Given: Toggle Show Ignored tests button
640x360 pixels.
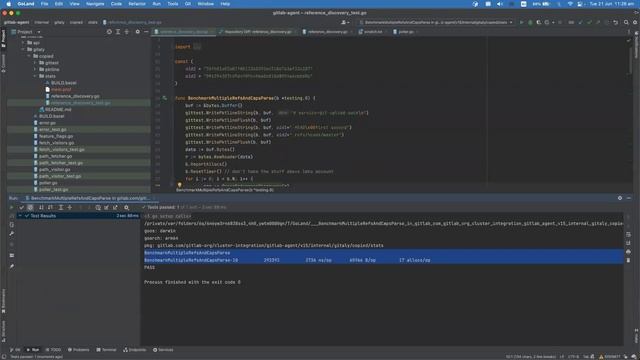Looking at the screenshot, I should click(x=30, y=207).
